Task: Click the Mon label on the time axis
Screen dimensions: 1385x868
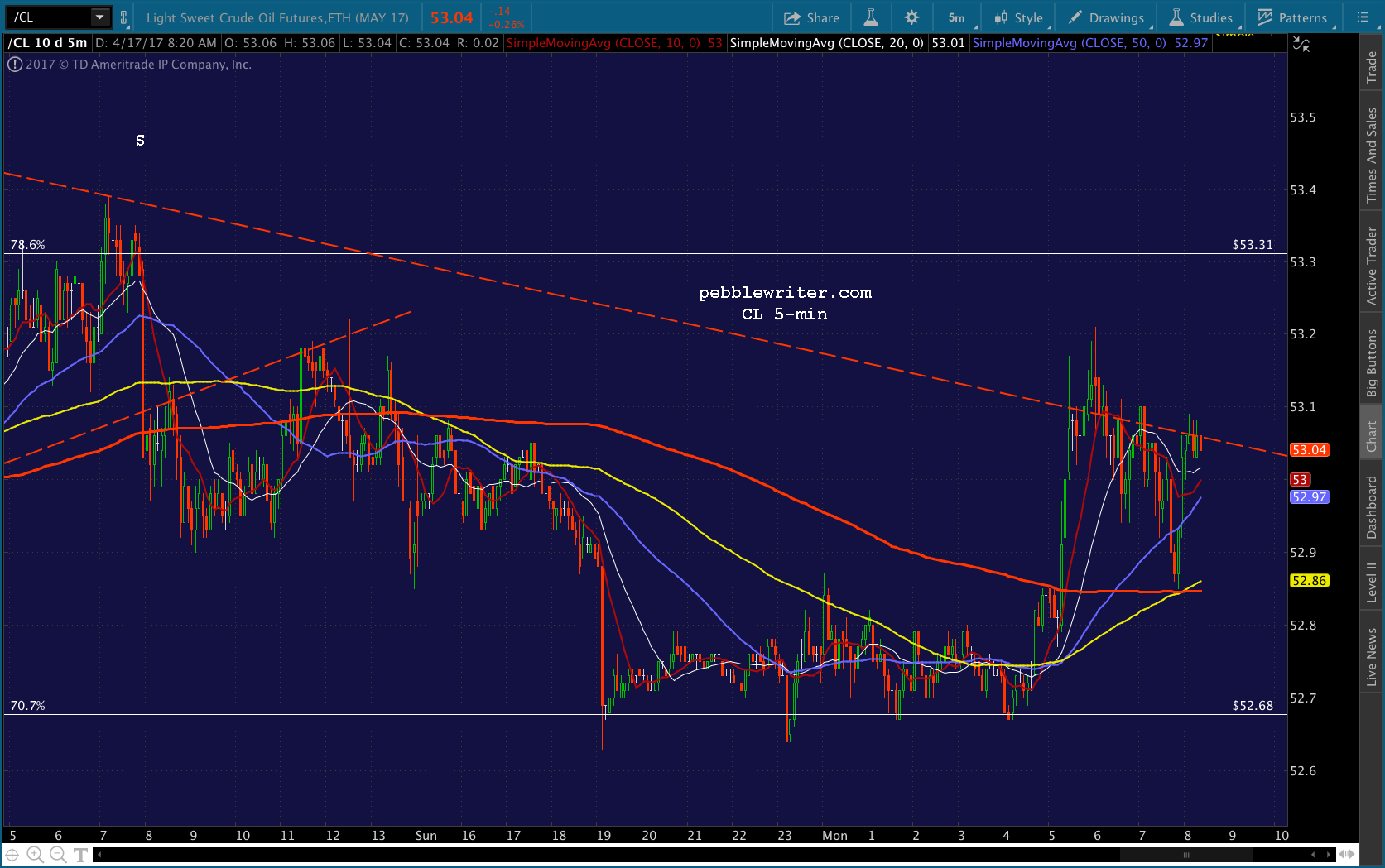Action: tap(834, 836)
